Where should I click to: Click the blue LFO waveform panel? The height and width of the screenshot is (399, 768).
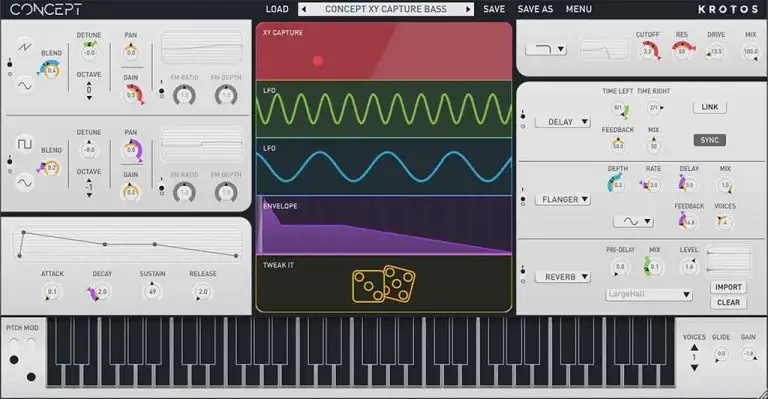point(384,166)
